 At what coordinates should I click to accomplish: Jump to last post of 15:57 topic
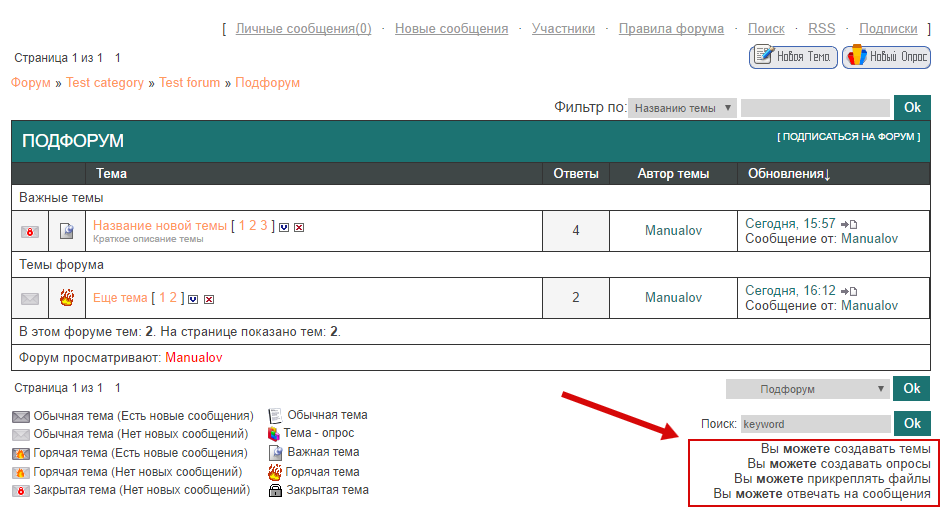(x=849, y=224)
